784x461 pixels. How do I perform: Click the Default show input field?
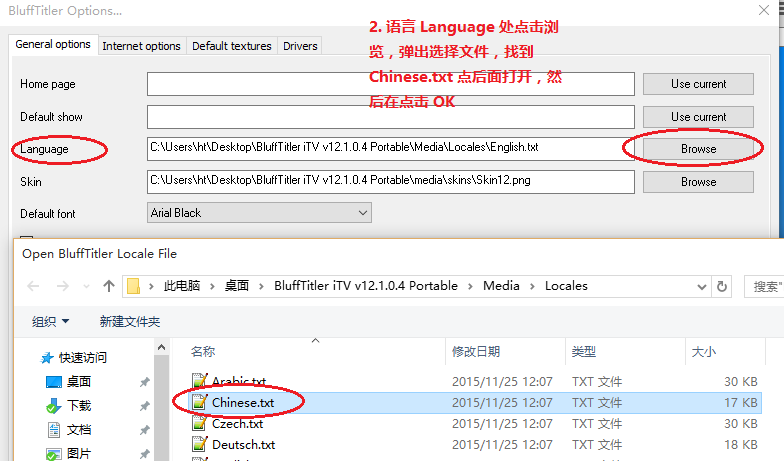390,116
